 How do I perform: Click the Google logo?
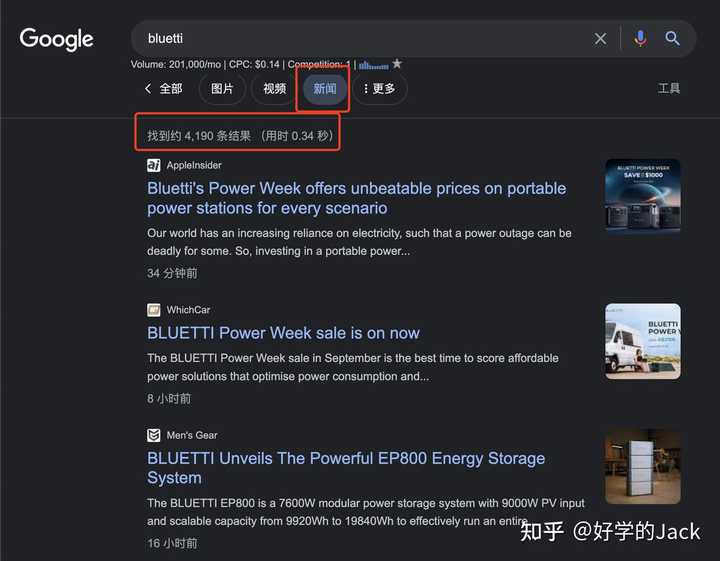(x=56, y=39)
